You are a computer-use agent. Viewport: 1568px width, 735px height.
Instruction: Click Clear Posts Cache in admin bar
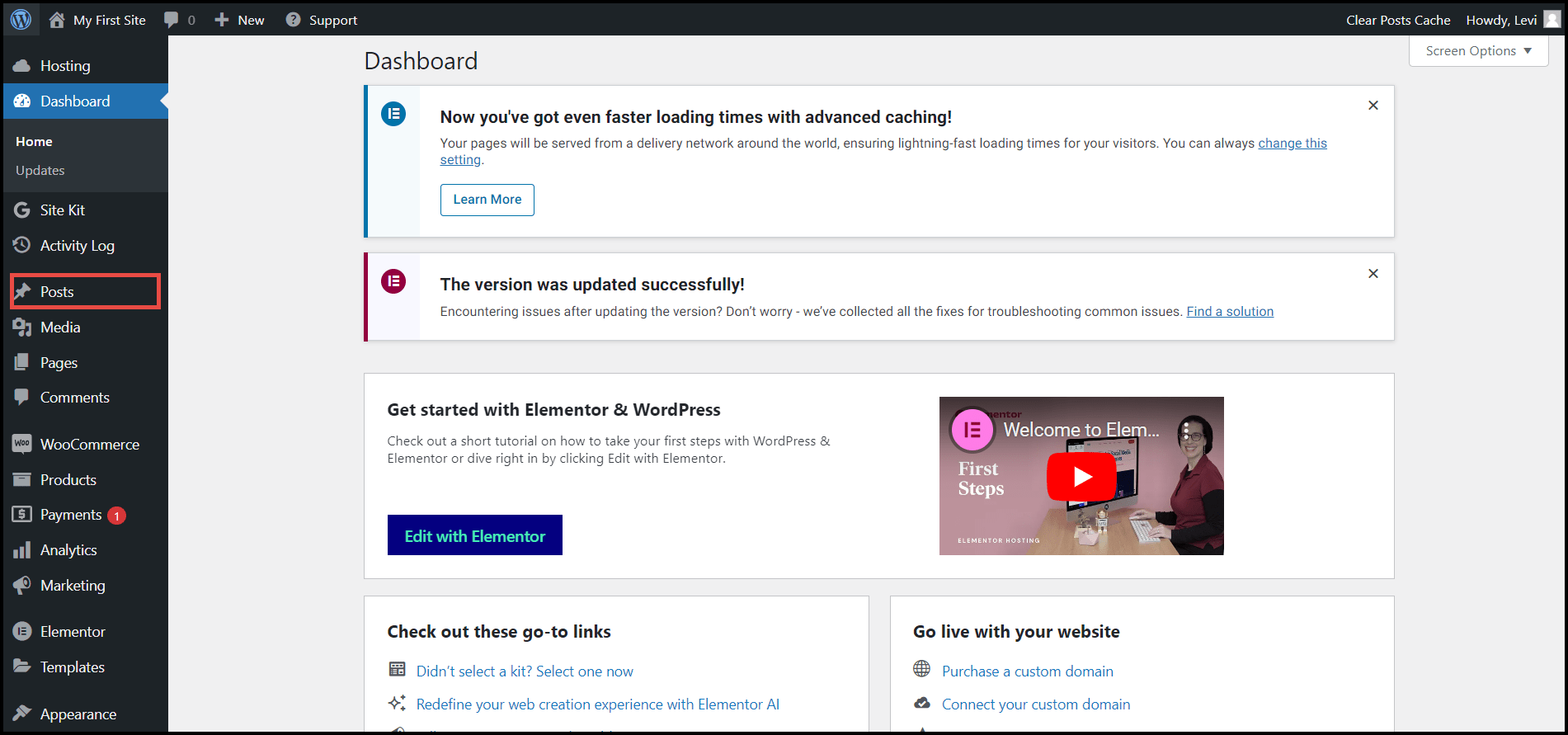click(1398, 20)
